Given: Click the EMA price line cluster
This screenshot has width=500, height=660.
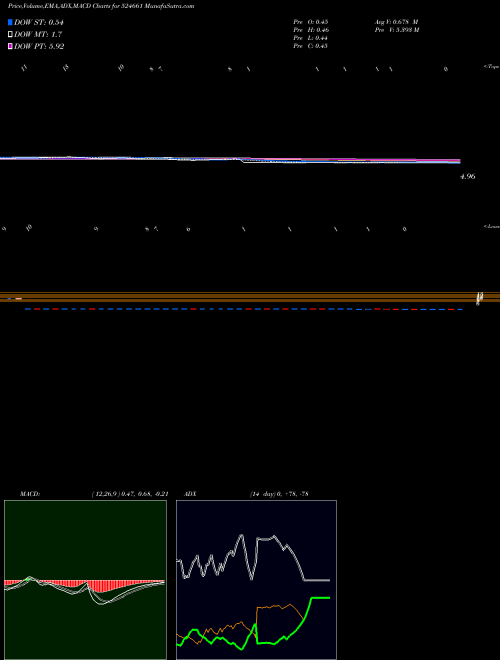Looking at the screenshot, I should (x=230, y=160).
